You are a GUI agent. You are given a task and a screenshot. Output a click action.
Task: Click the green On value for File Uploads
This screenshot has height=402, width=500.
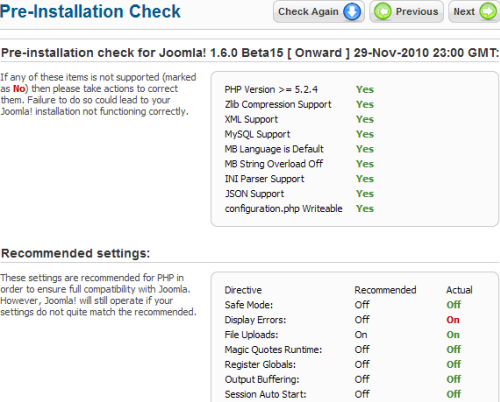click(453, 335)
